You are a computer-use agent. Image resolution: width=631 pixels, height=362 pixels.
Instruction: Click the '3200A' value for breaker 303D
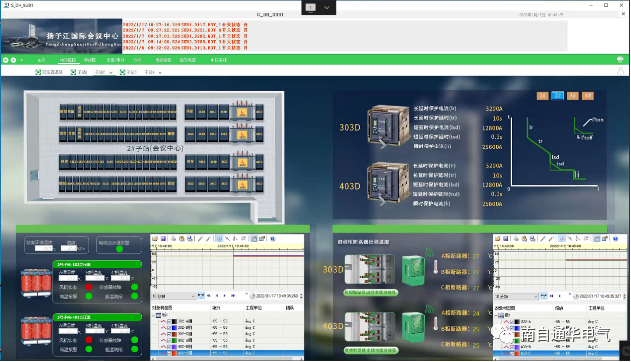pyautogui.click(x=494, y=109)
